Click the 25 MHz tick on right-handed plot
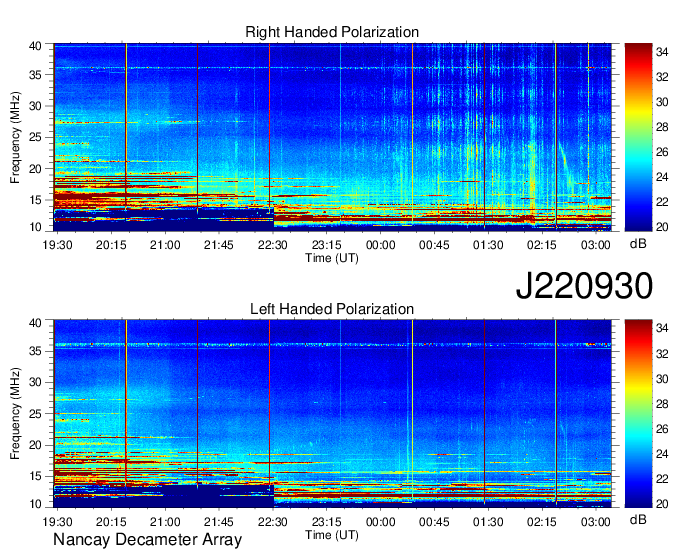 tap(35, 137)
